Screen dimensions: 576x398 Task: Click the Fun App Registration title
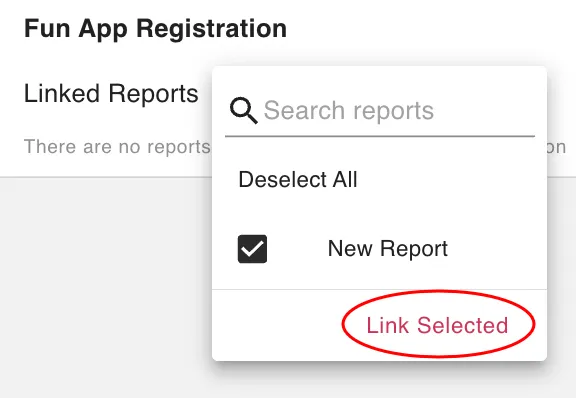point(155,28)
